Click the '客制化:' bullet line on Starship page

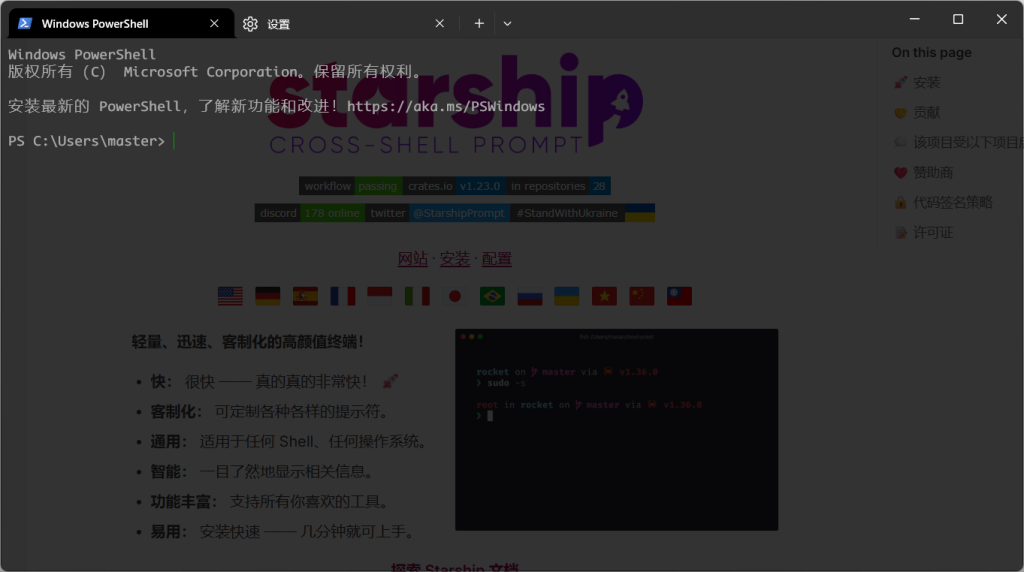pyautogui.click(x=270, y=411)
